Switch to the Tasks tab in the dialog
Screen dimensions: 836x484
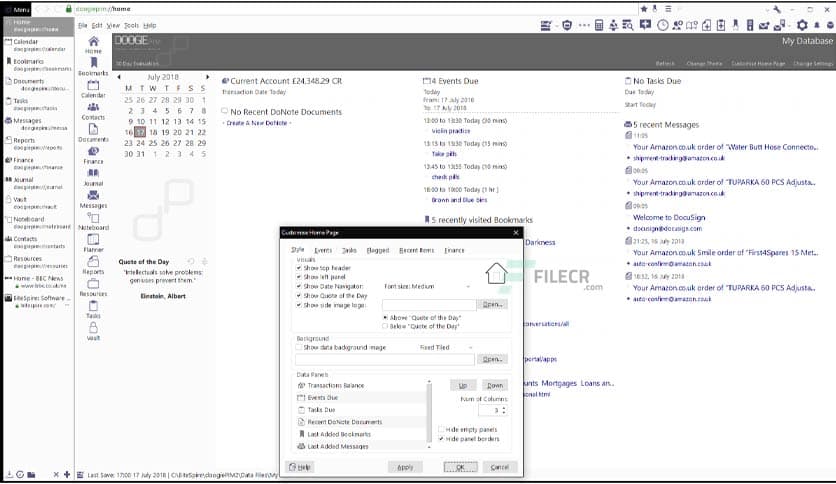pos(349,250)
